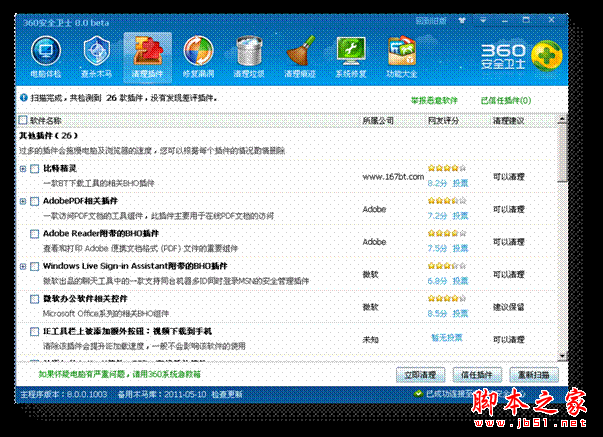Click the 信任插件 trust plugin button
The image size is (603, 437).
[x=477, y=375]
